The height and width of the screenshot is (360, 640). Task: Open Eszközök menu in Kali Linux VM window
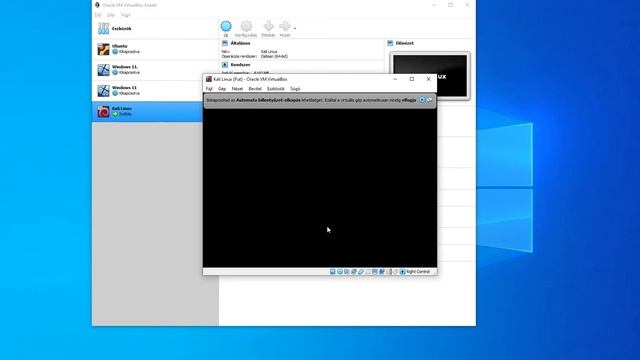(x=276, y=89)
